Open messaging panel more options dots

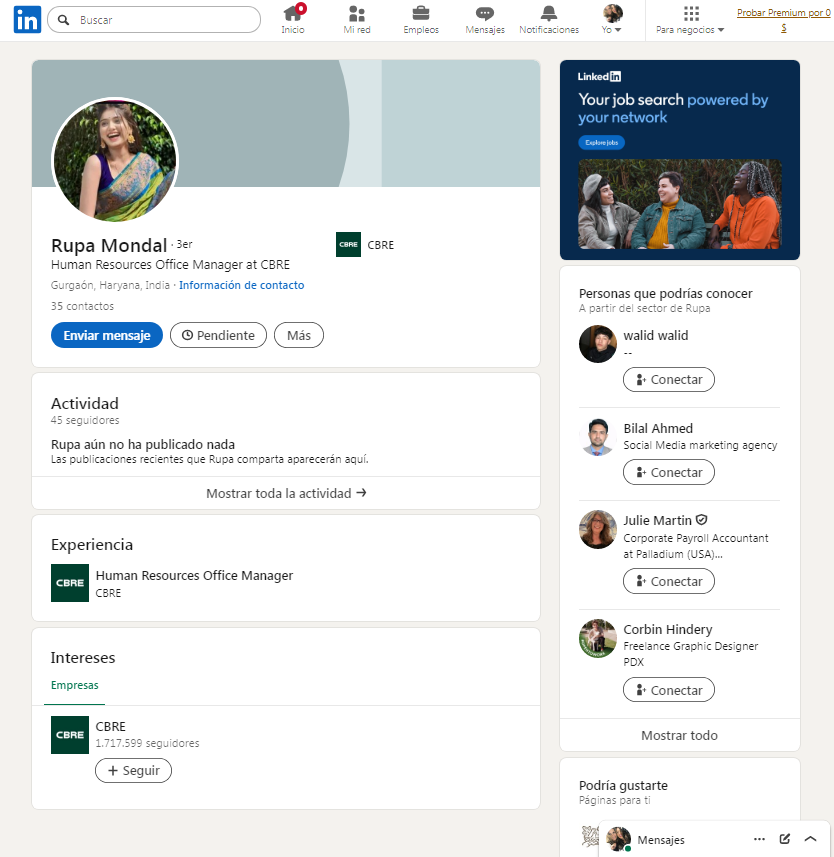759,839
